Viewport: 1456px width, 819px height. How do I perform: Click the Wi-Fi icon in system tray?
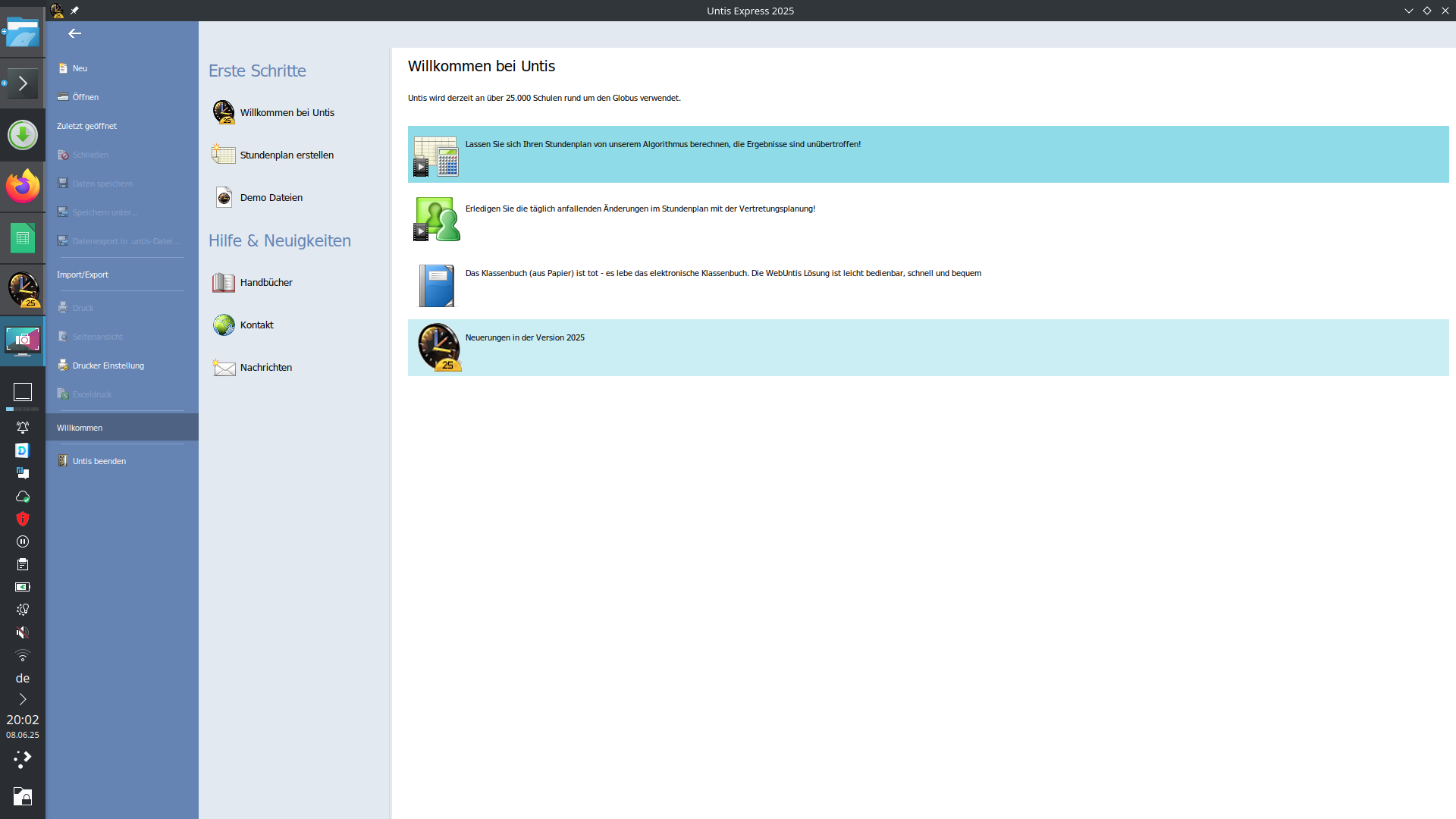point(23,655)
